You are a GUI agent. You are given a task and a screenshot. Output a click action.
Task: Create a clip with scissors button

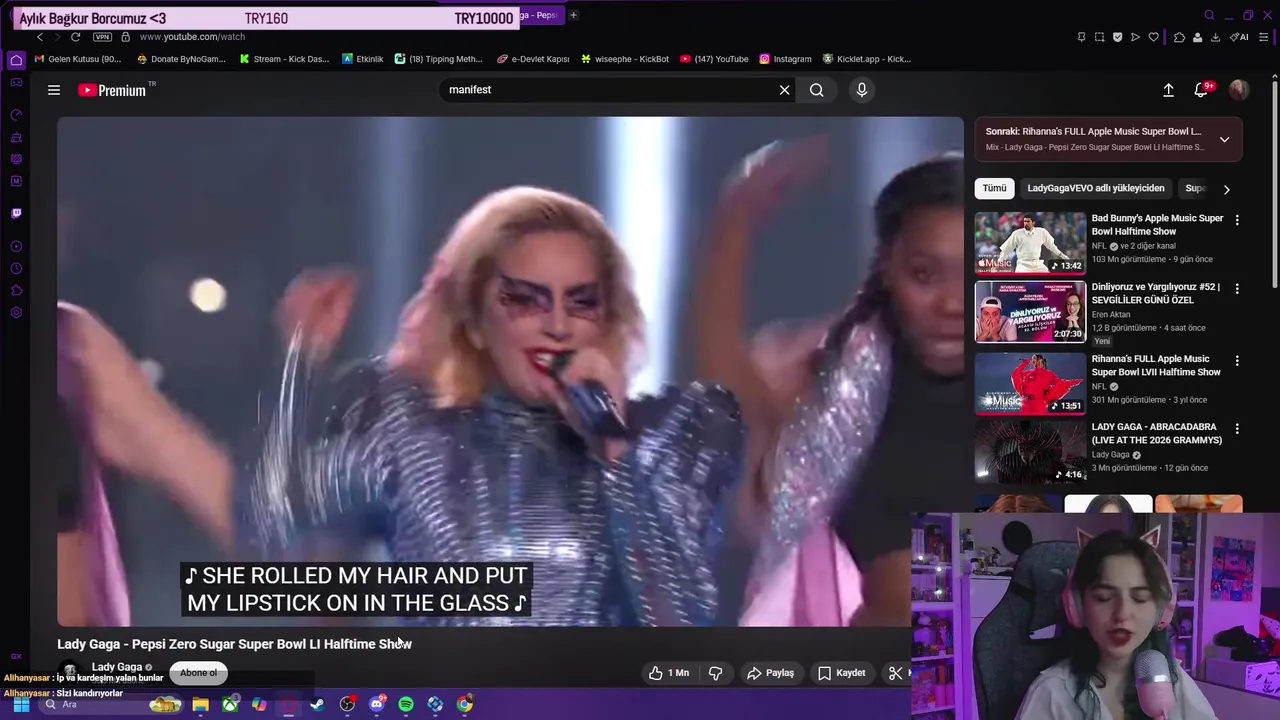point(896,673)
